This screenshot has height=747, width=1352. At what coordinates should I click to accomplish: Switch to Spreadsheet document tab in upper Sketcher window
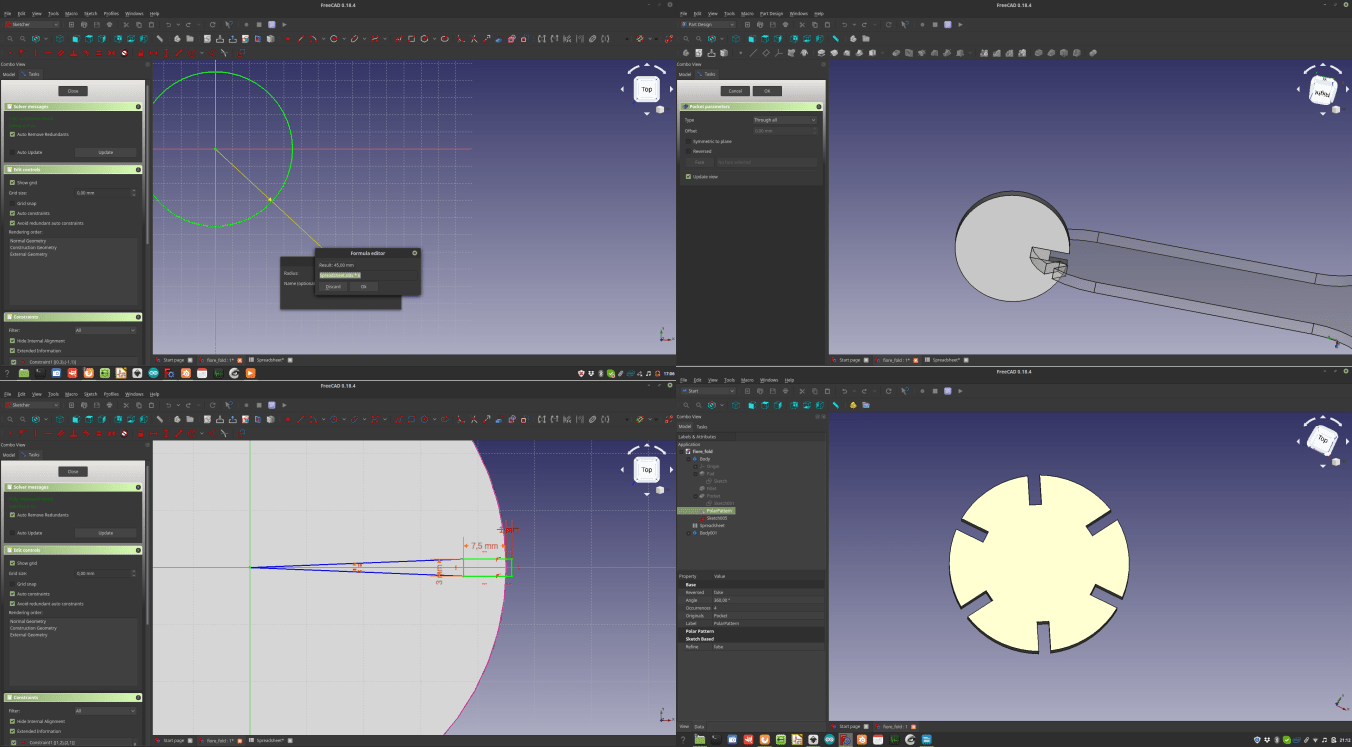click(x=270, y=359)
